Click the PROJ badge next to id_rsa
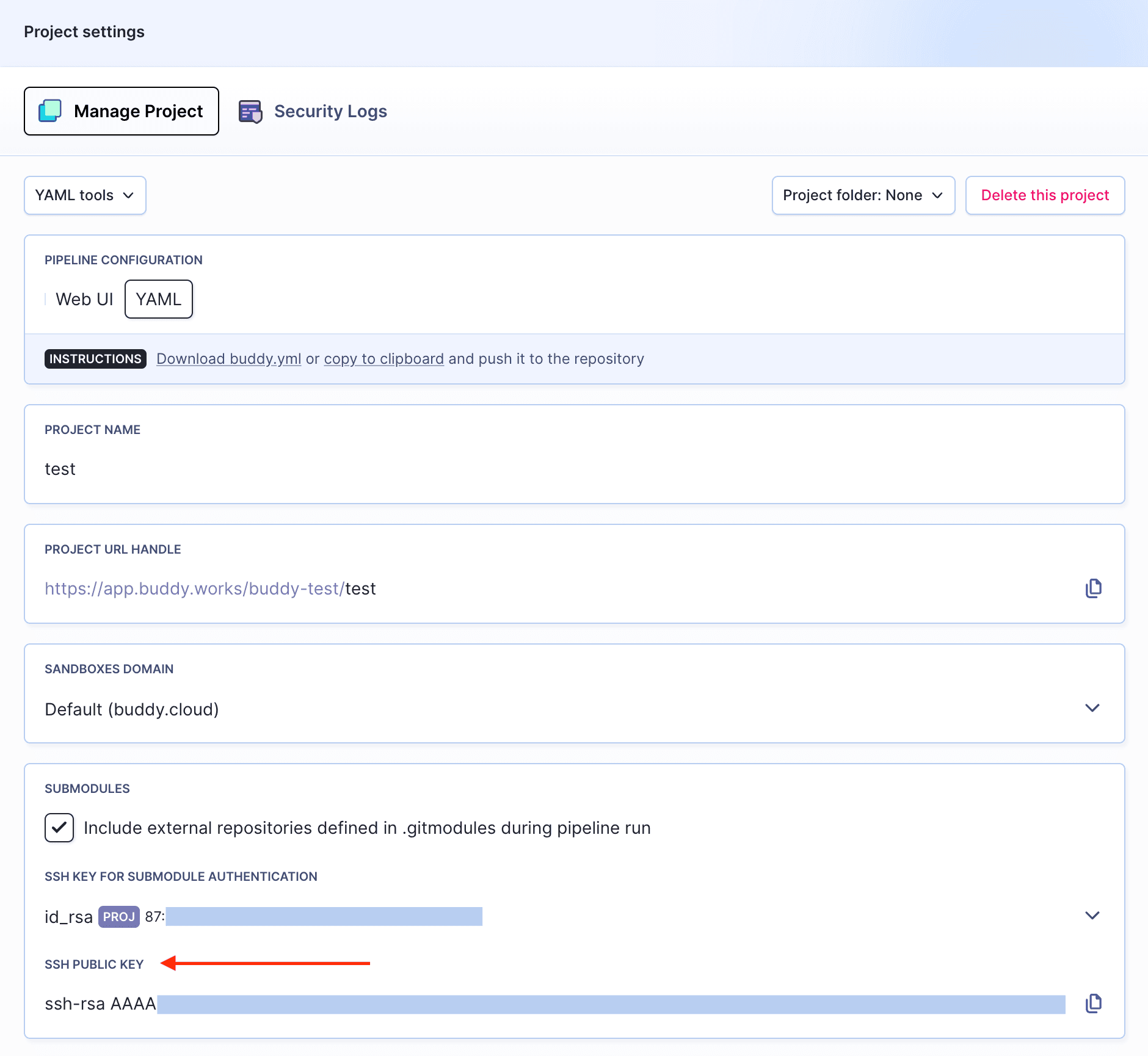The width and height of the screenshot is (1148, 1056). tap(119, 917)
